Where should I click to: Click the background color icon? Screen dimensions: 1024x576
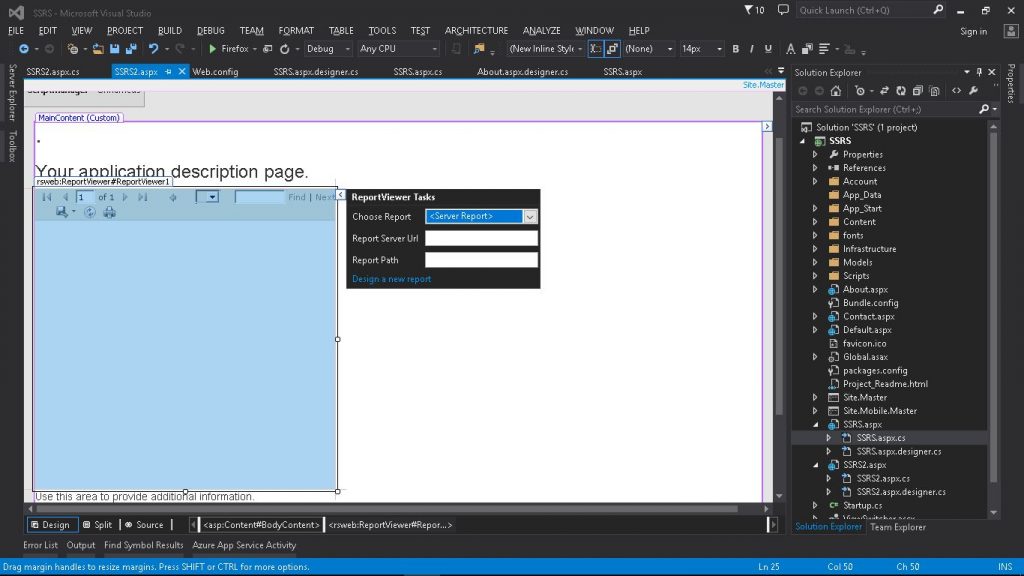(x=807, y=49)
